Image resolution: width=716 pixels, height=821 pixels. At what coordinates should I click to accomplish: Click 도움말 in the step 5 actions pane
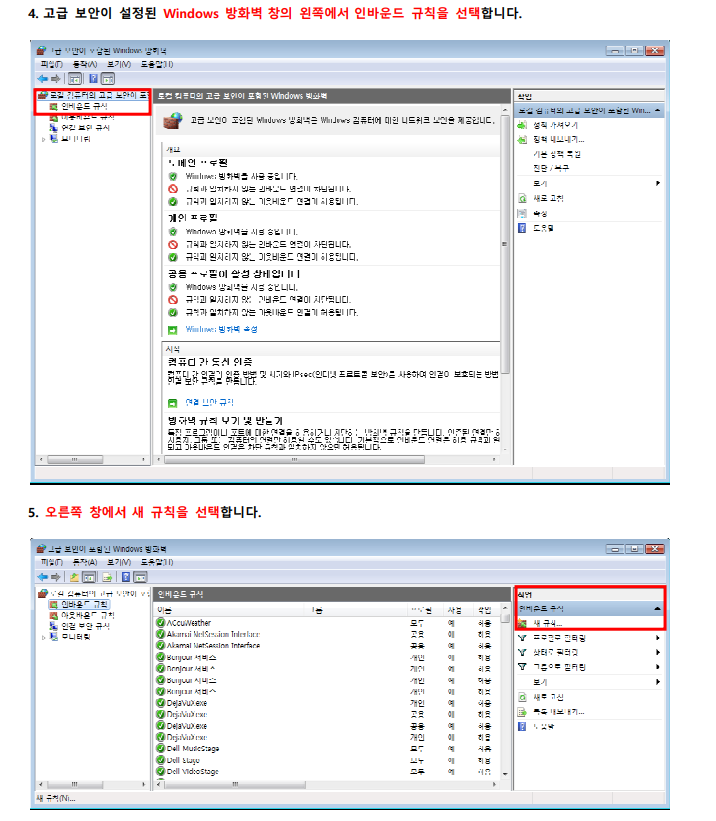(543, 727)
